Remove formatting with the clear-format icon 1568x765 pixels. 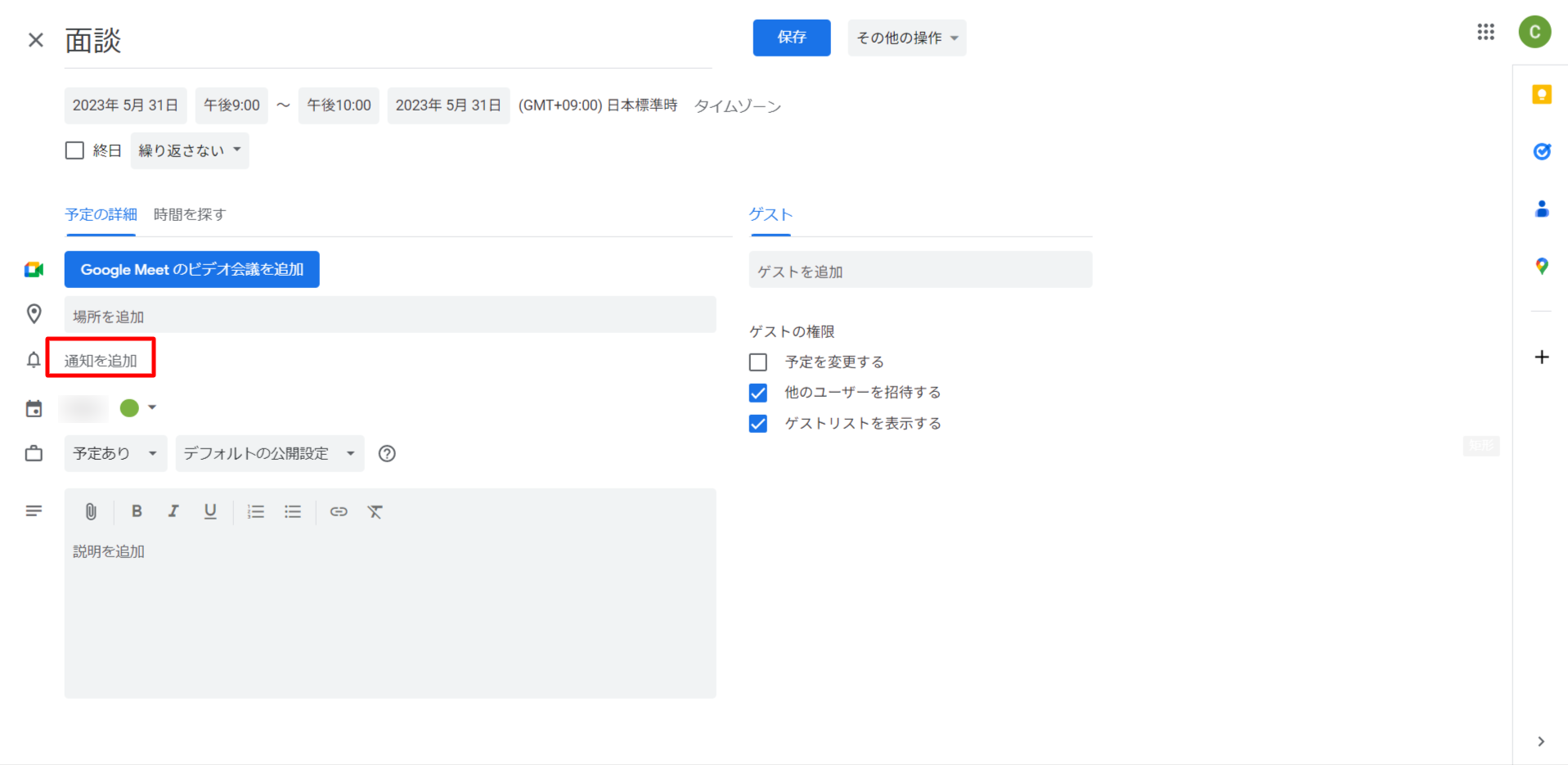pos(375,511)
